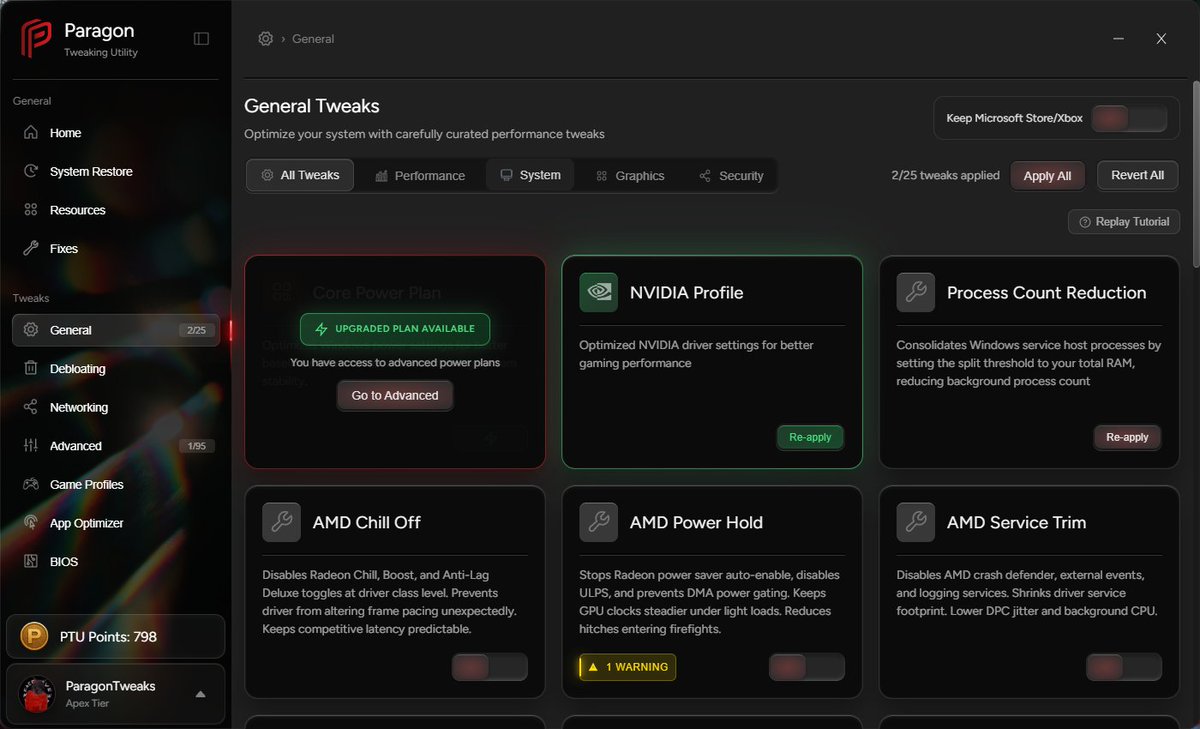
Task: Click the App Optimizer rocket icon
Action: (x=31, y=523)
